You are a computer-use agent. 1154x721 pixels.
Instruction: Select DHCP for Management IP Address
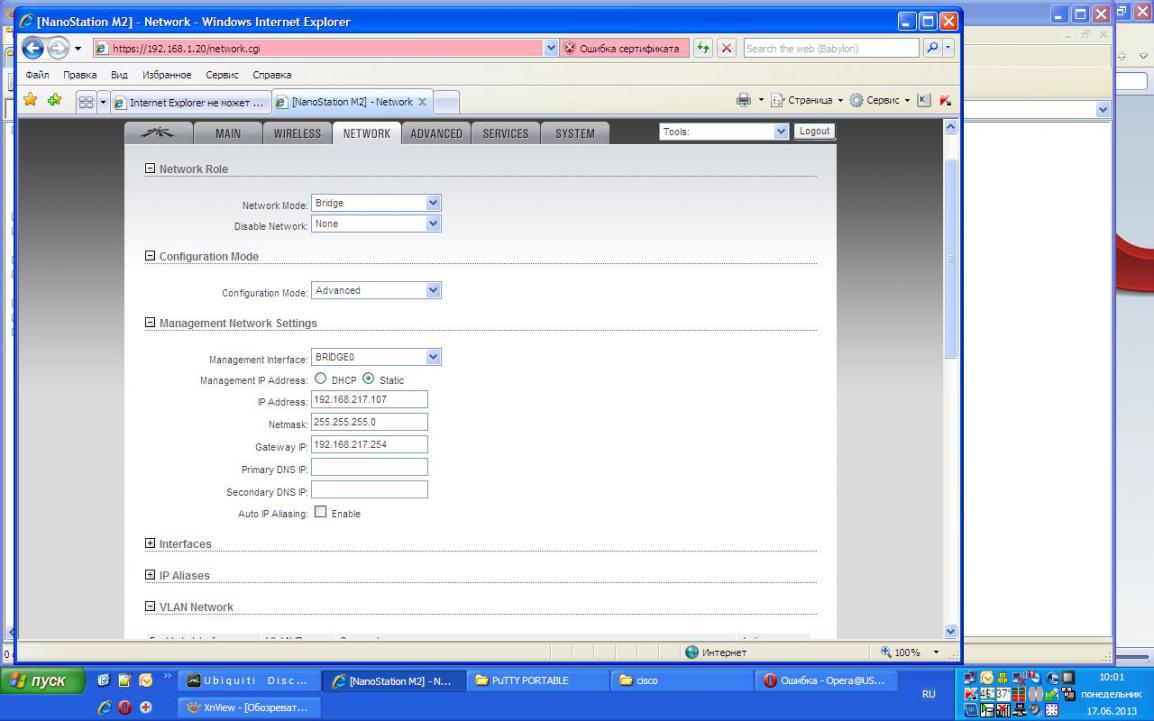[323, 379]
